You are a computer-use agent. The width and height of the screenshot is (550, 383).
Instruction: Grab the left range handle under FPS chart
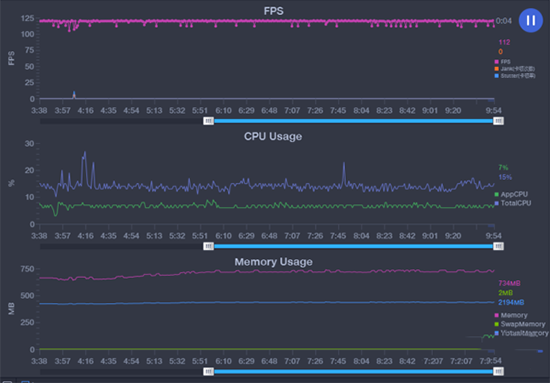click(x=208, y=121)
